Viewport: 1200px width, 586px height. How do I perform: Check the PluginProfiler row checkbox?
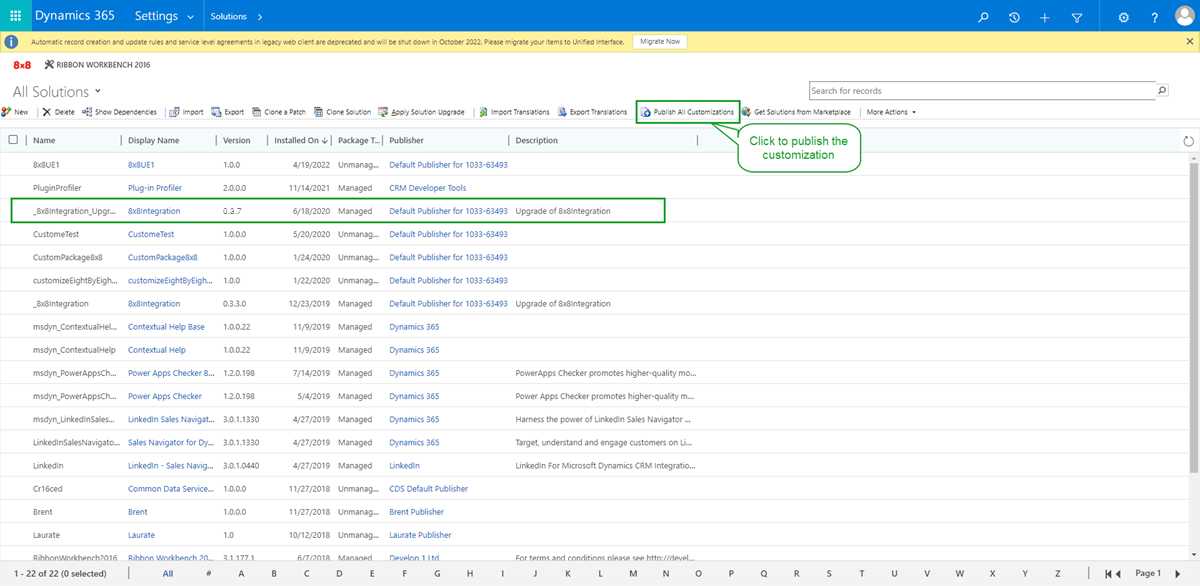(x=14, y=187)
